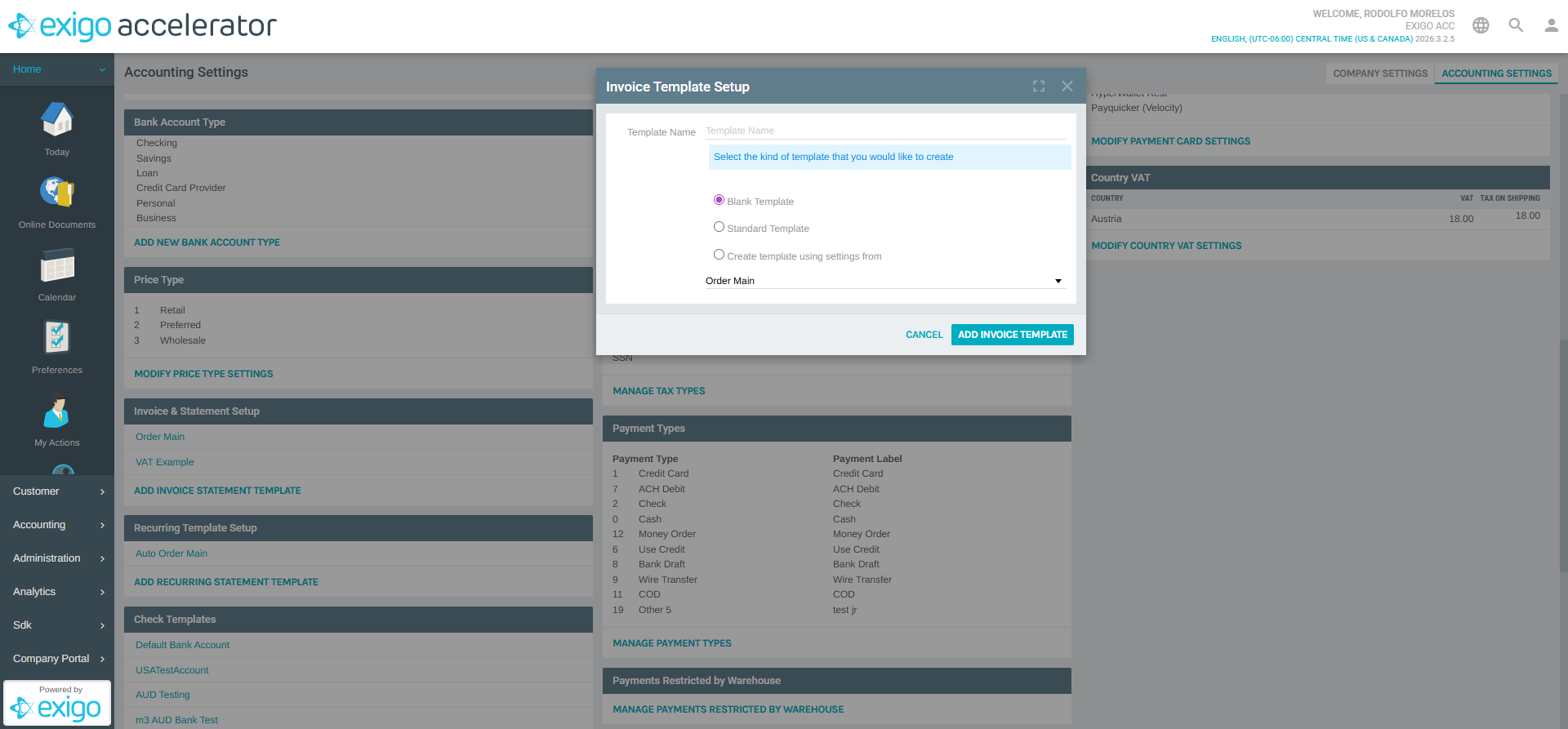Click the ACH Debit payment type
The image size is (1568, 729).
point(661,489)
